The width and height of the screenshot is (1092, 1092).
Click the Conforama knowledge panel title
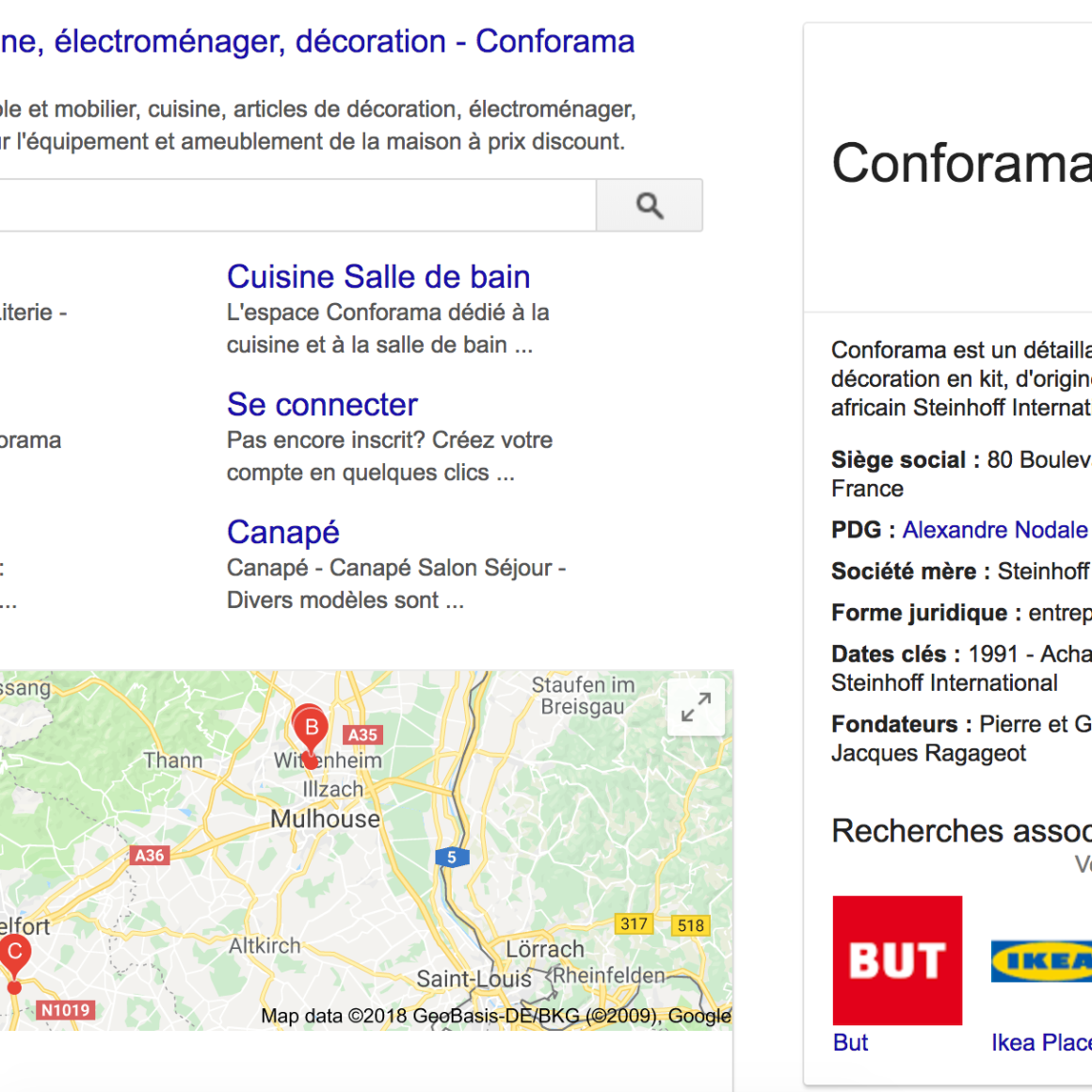[961, 163]
